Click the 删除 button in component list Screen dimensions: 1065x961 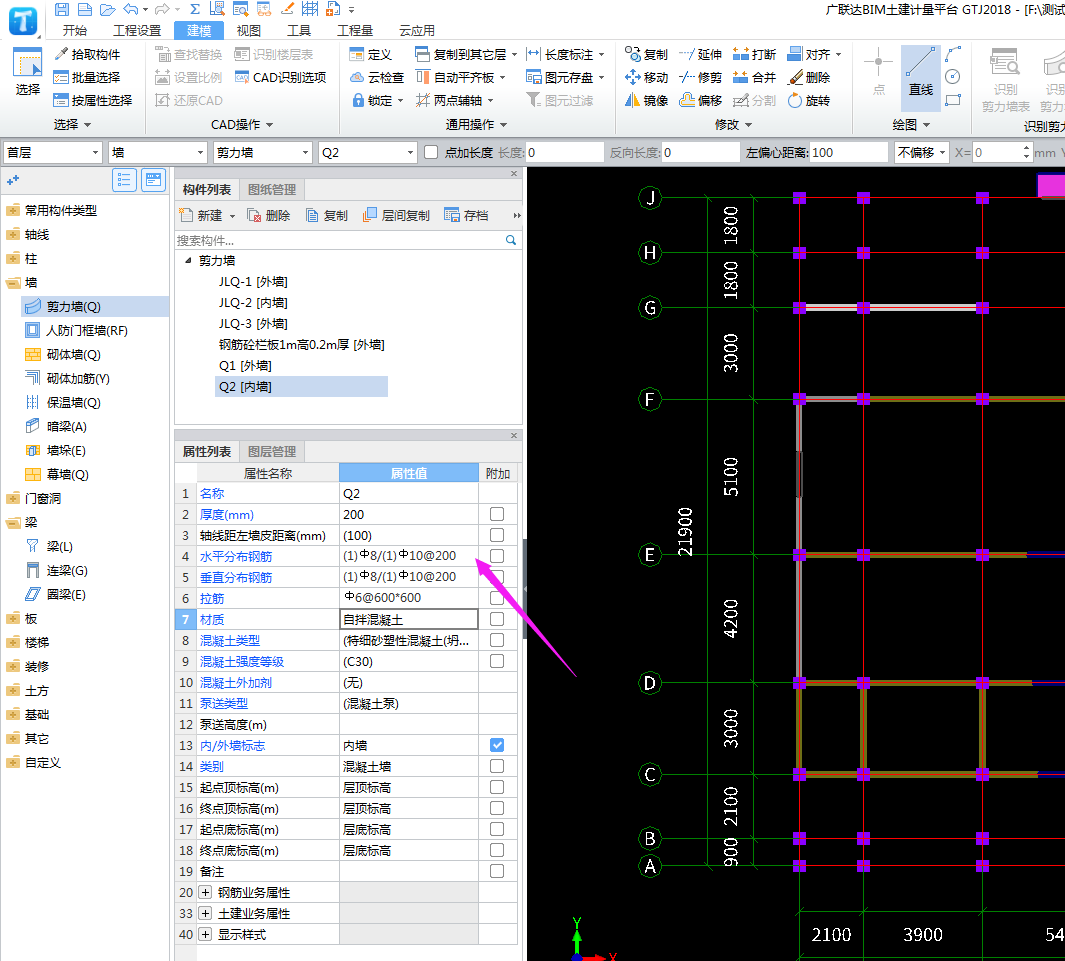[x=269, y=215]
